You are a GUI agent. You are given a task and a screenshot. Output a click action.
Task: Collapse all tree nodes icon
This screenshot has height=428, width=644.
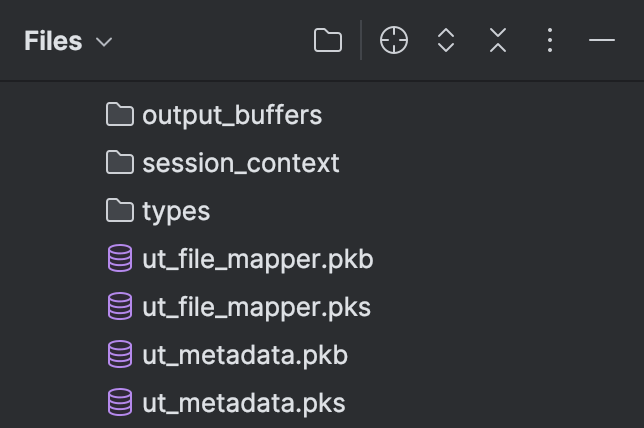pos(497,40)
